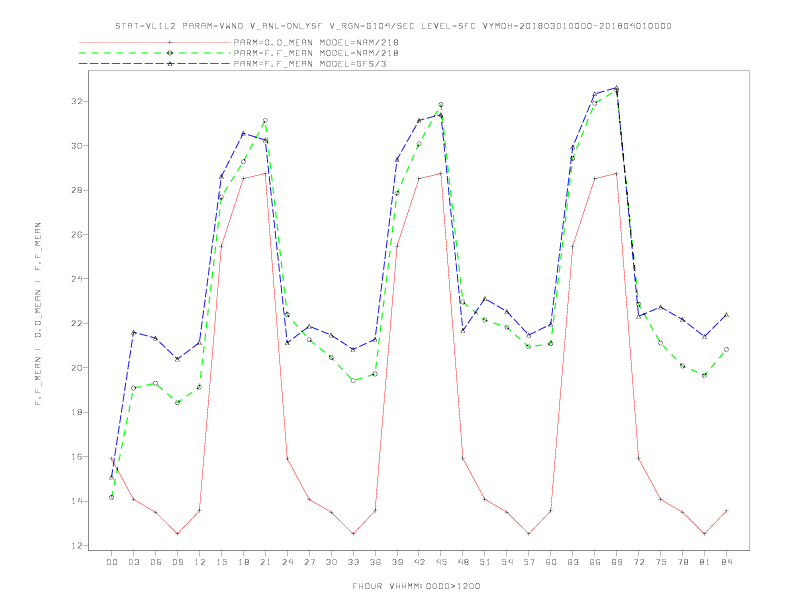The width and height of the screenshot is (792, 612).
Task: Click the chart title starting with STAT=VL1L2
Action: pos(393,26)
